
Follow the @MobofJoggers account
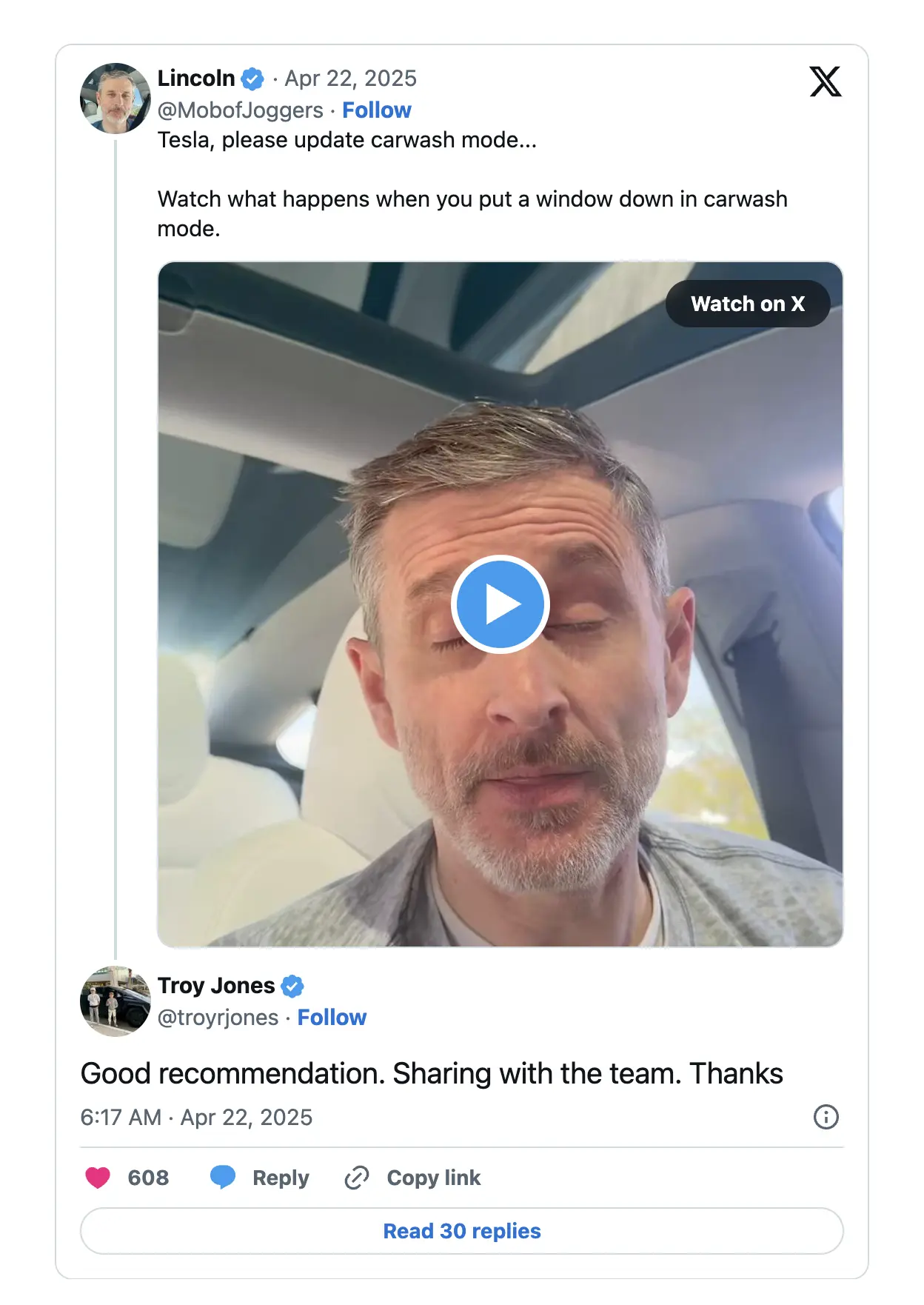[376, 110]
